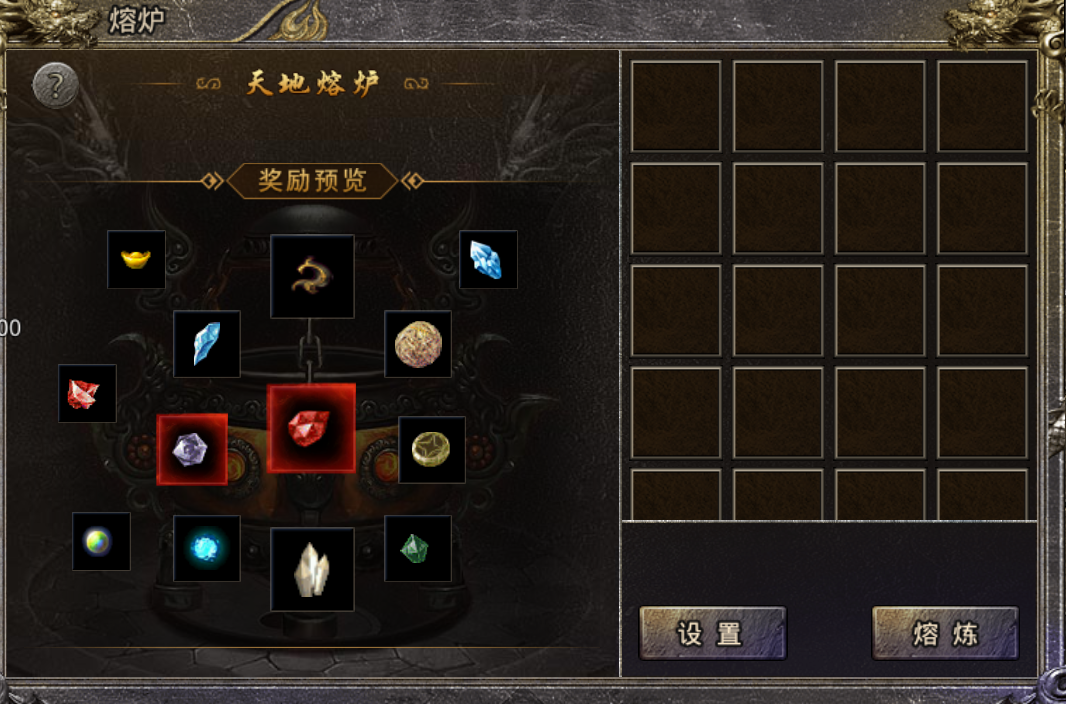Select the green emerald gem reward
The image size is (1066, 704).
coord(417,548)
